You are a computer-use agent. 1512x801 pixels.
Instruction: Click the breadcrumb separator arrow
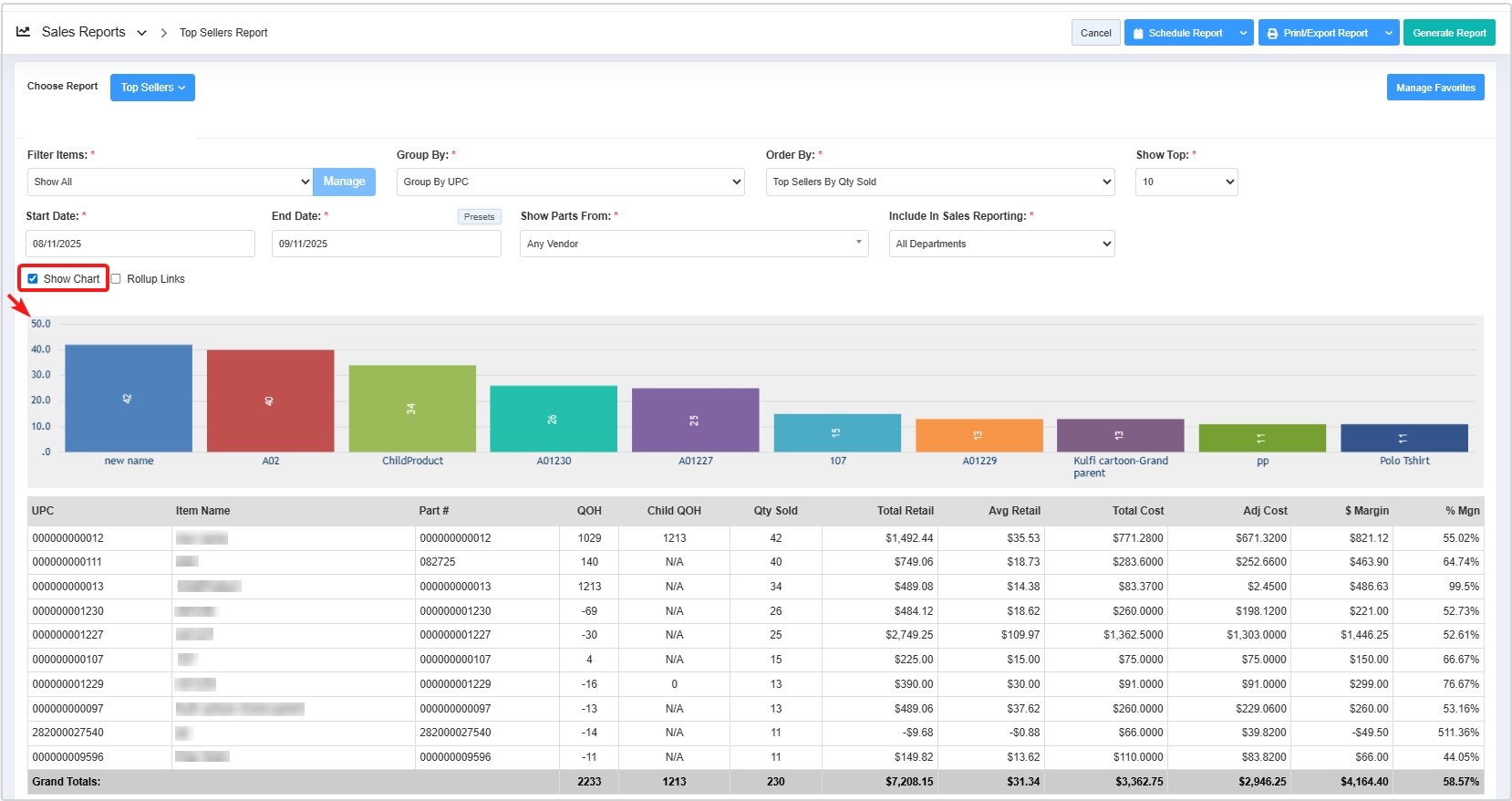(x=164, y=33)
